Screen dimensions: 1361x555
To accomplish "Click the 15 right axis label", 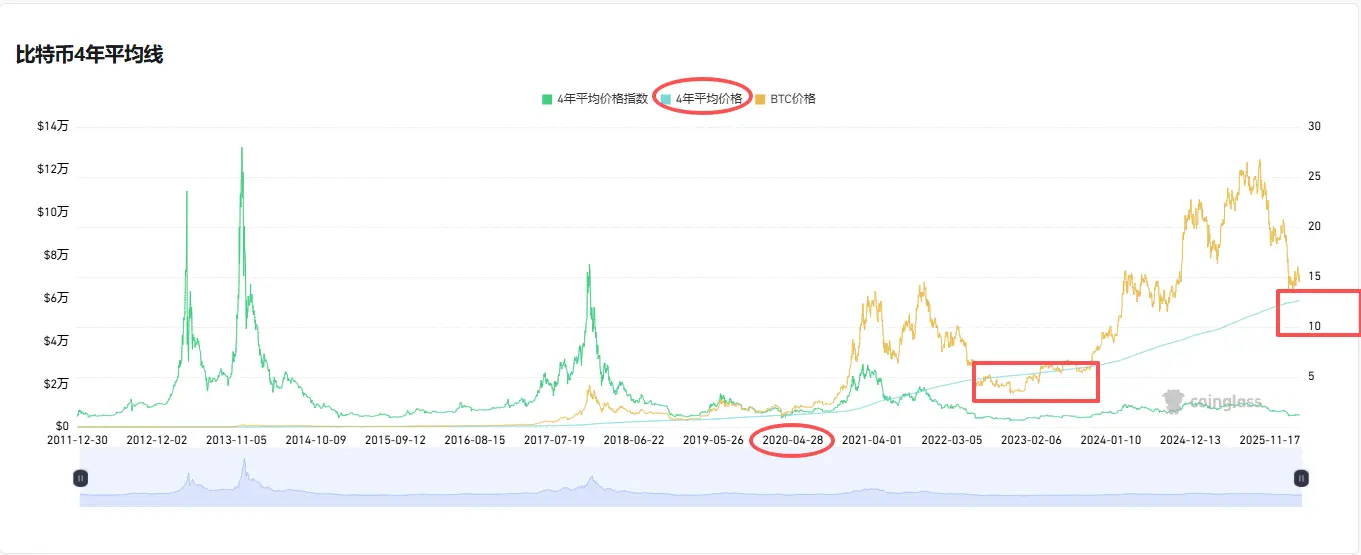I will click(x=1314, y=277).
